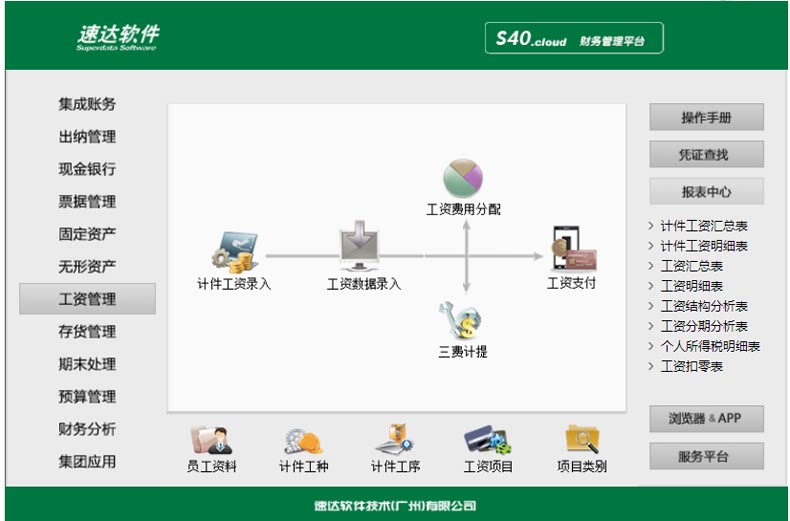Click the 操作手册 button
Viewport: 790px width, 521px height.
click(706, 117)
